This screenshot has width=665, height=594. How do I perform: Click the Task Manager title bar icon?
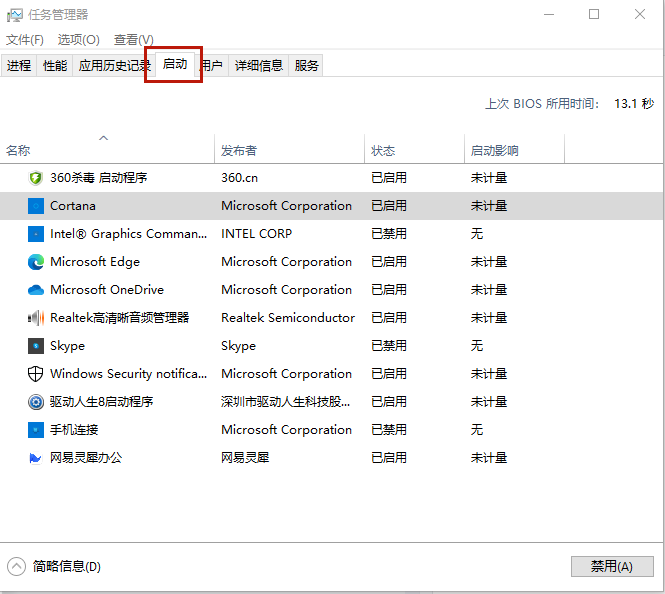14,15
